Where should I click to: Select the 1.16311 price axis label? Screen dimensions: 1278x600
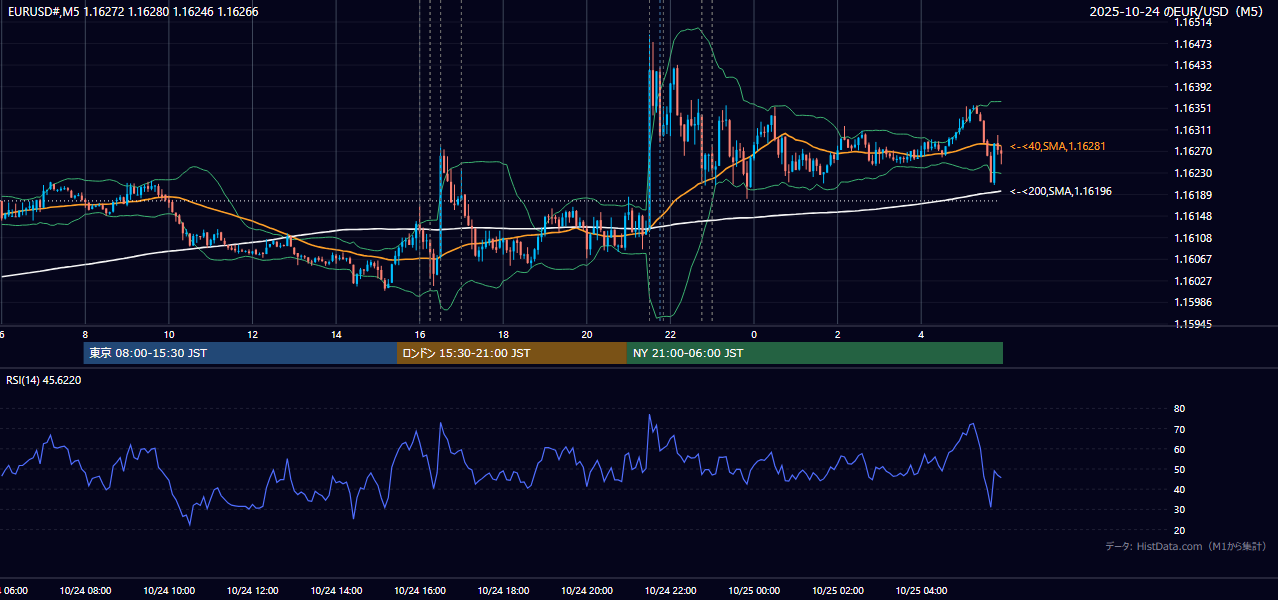(1192, 130)
